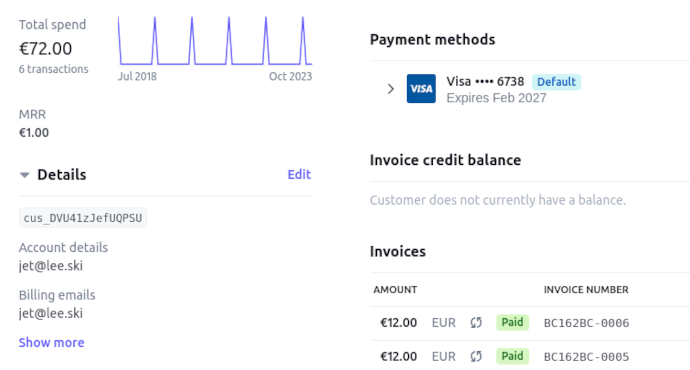Click Paid badge for invoice BC162BC-0005
The image size is (690, 370).
click(512, 356)
